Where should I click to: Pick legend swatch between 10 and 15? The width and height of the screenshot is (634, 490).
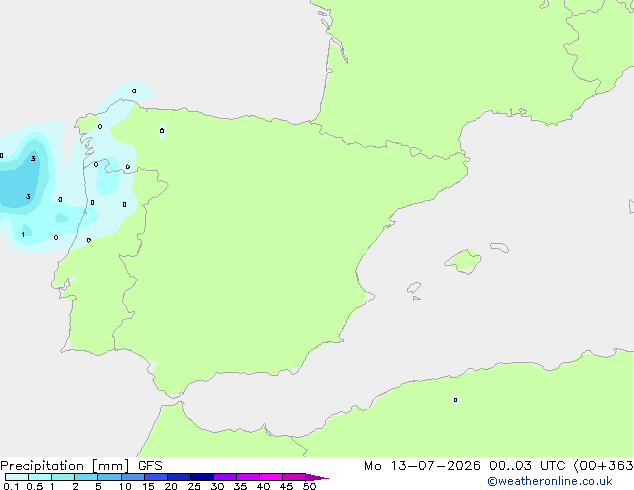(132, 477)
